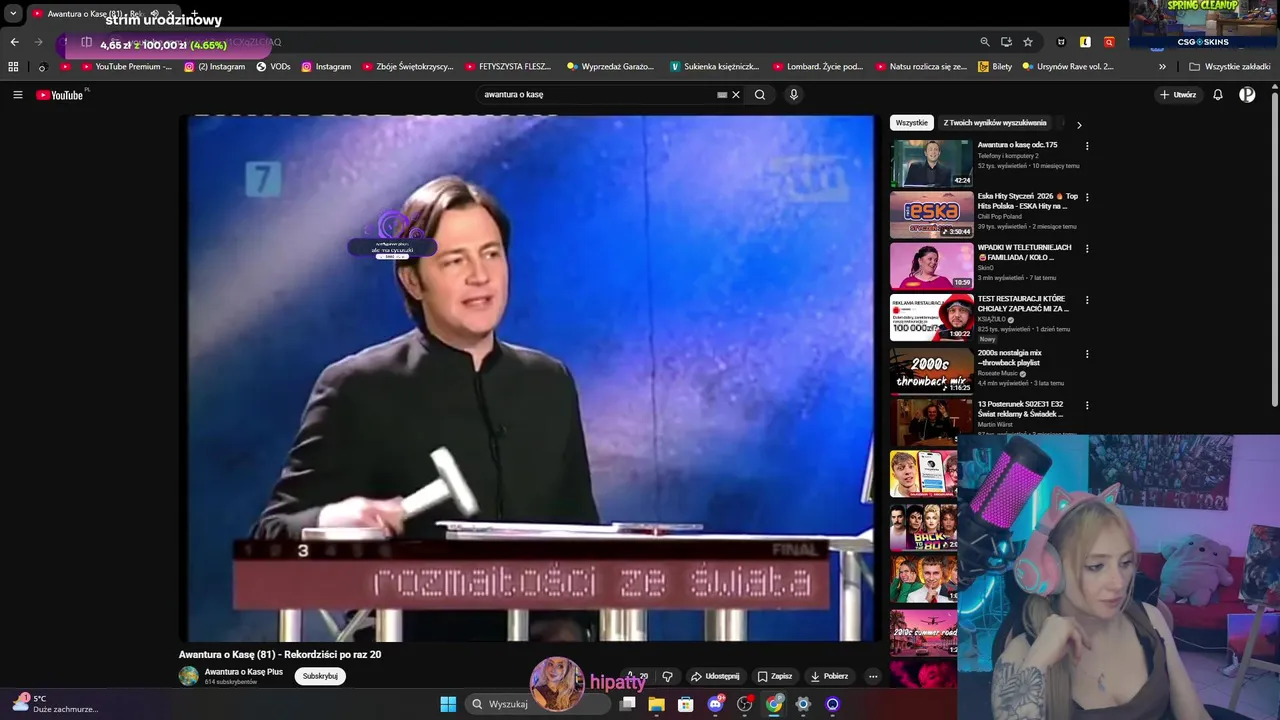Switch to Chrome from the taskbar
This screenshot has width=1280, height=720.
coord(774,704)
